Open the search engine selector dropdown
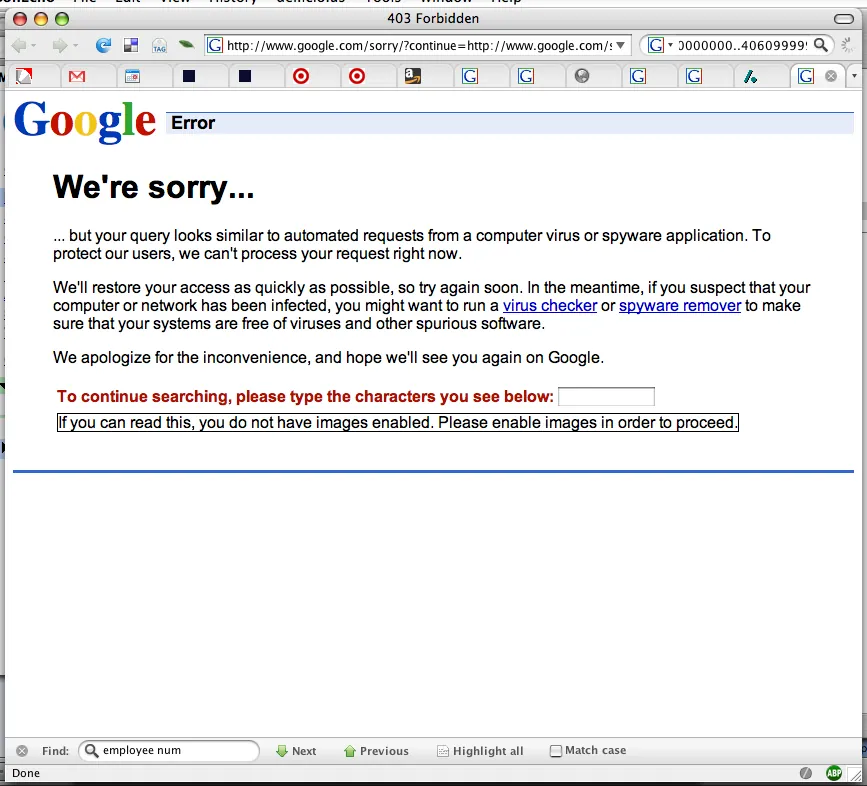Viewport: 867px width, 786px height. pyautogui.click(x=660, y=45)
